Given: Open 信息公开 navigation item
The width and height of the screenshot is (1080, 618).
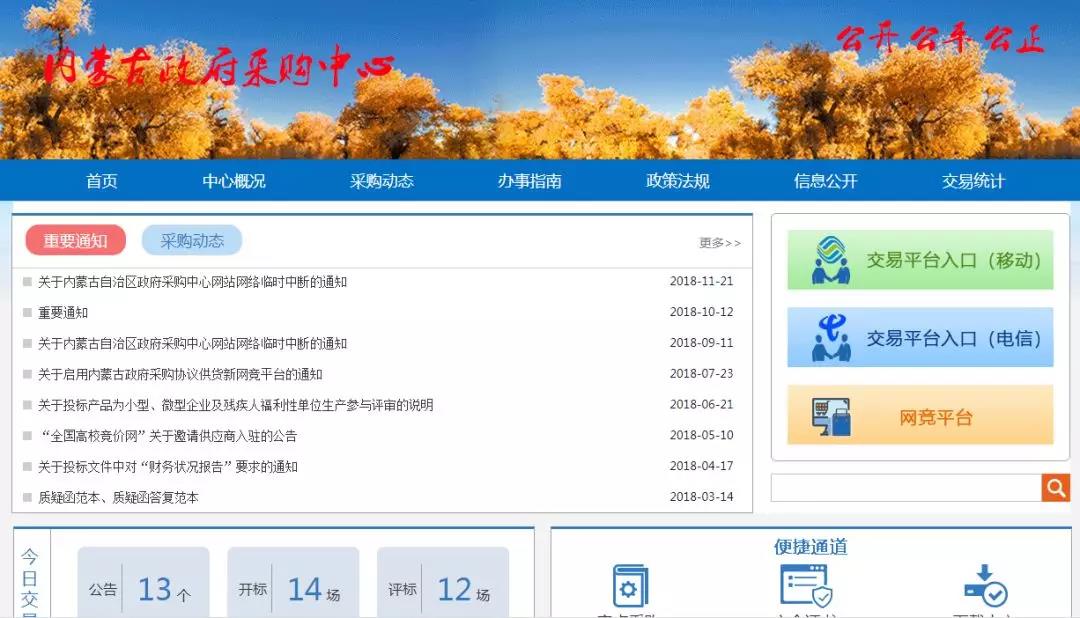Looking at the screenshot, I should 826,181.
